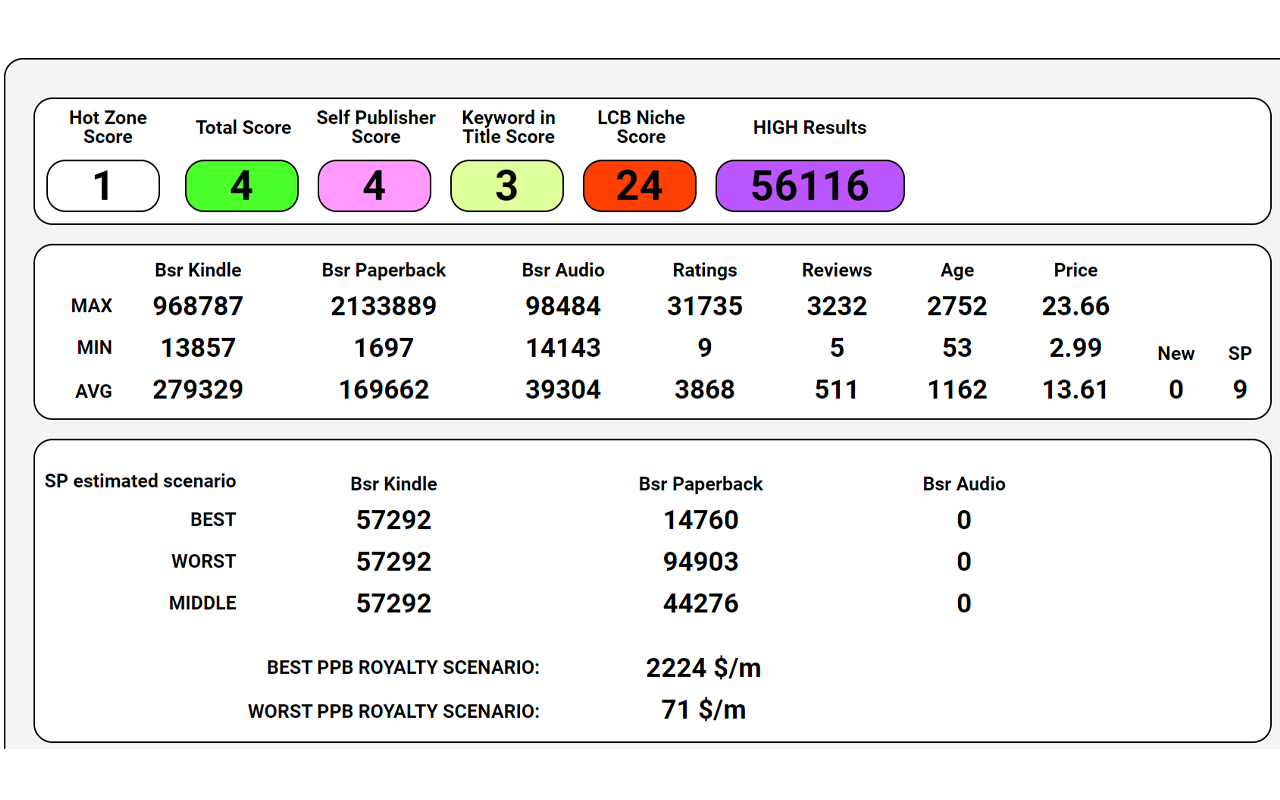Click the MIDDLE scenario row label
Screen dimensions: 1280x800
[x=203, y=604]
